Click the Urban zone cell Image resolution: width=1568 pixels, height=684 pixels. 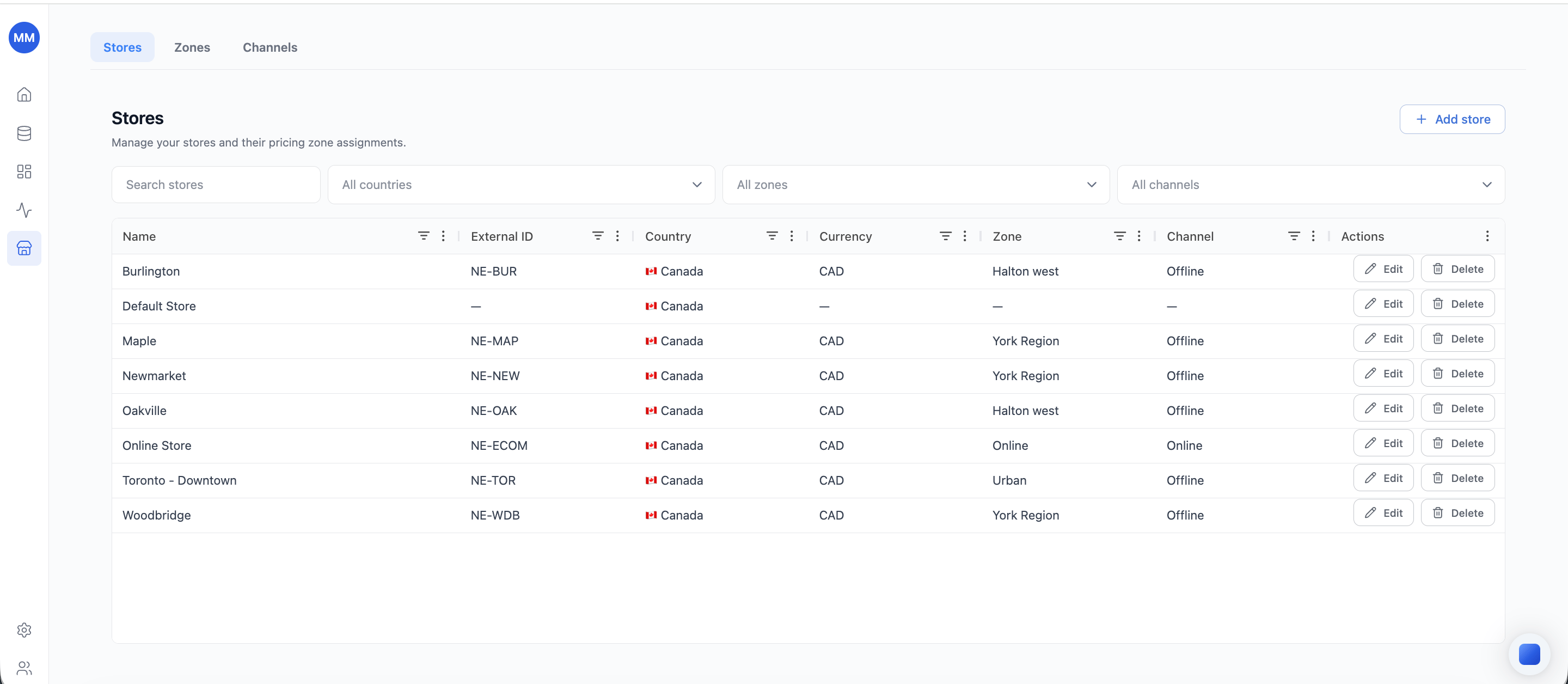[1009, 480]
